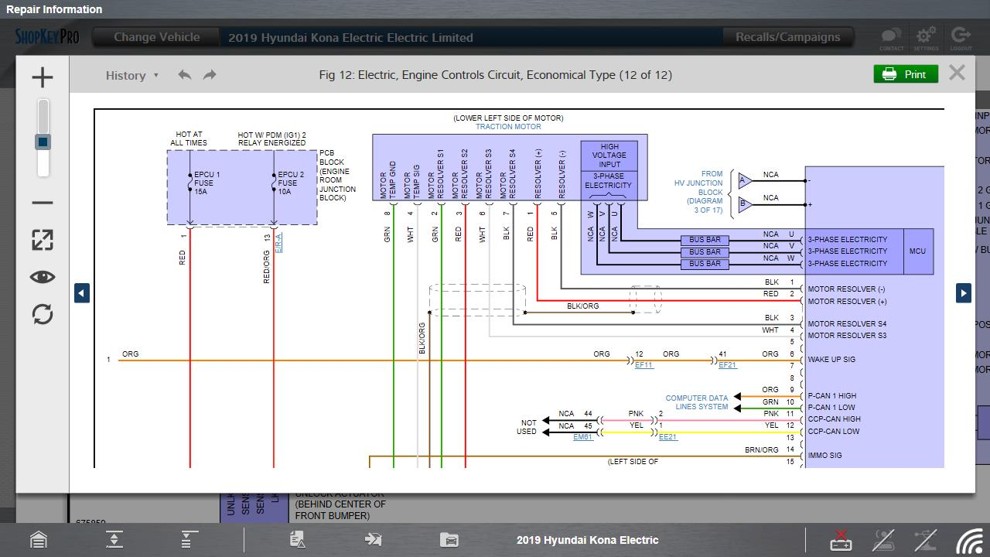
Task: Click the back arrow beside History
Action: [x=184, y=75]
